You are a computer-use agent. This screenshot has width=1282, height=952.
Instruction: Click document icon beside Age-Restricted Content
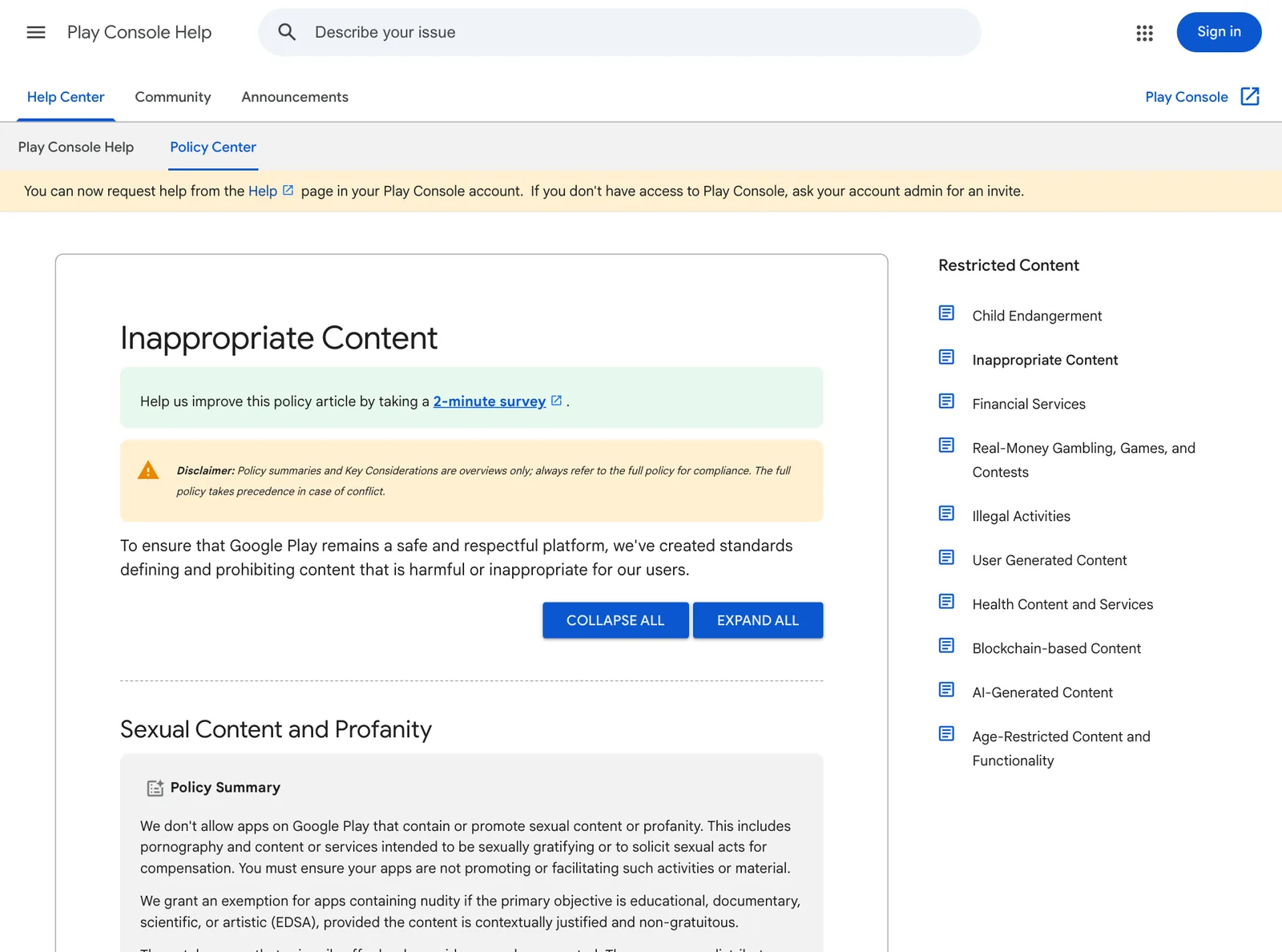tap(946, 733)
